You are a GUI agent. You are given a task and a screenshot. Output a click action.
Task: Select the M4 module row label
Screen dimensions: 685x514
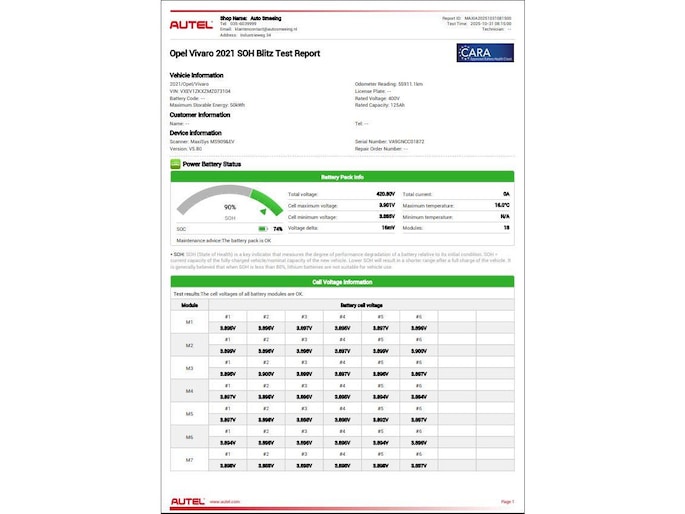pos(189,390)
